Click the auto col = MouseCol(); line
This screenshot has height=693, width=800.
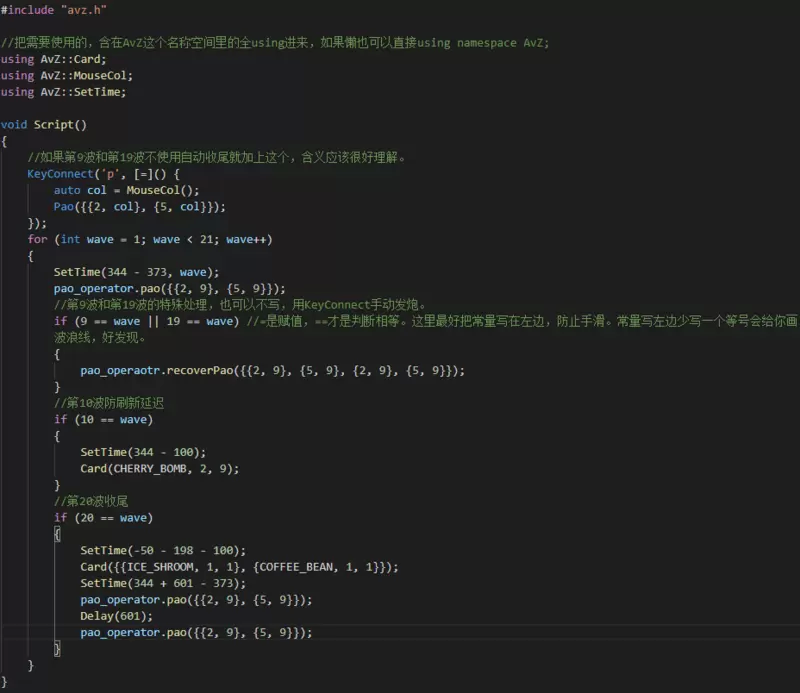tap(127, 190)
